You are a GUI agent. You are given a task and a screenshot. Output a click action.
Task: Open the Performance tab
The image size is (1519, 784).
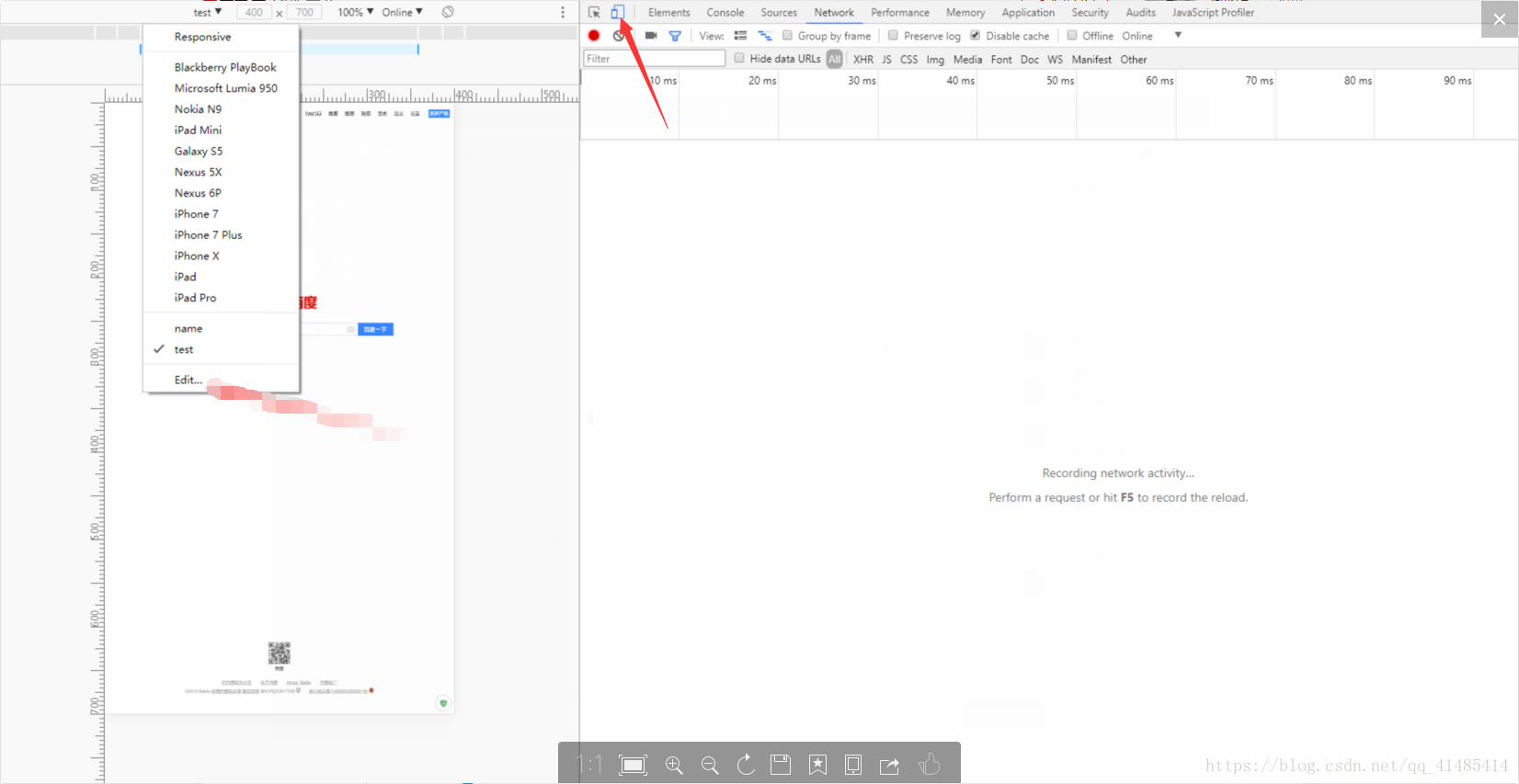(x=900, y=12)
